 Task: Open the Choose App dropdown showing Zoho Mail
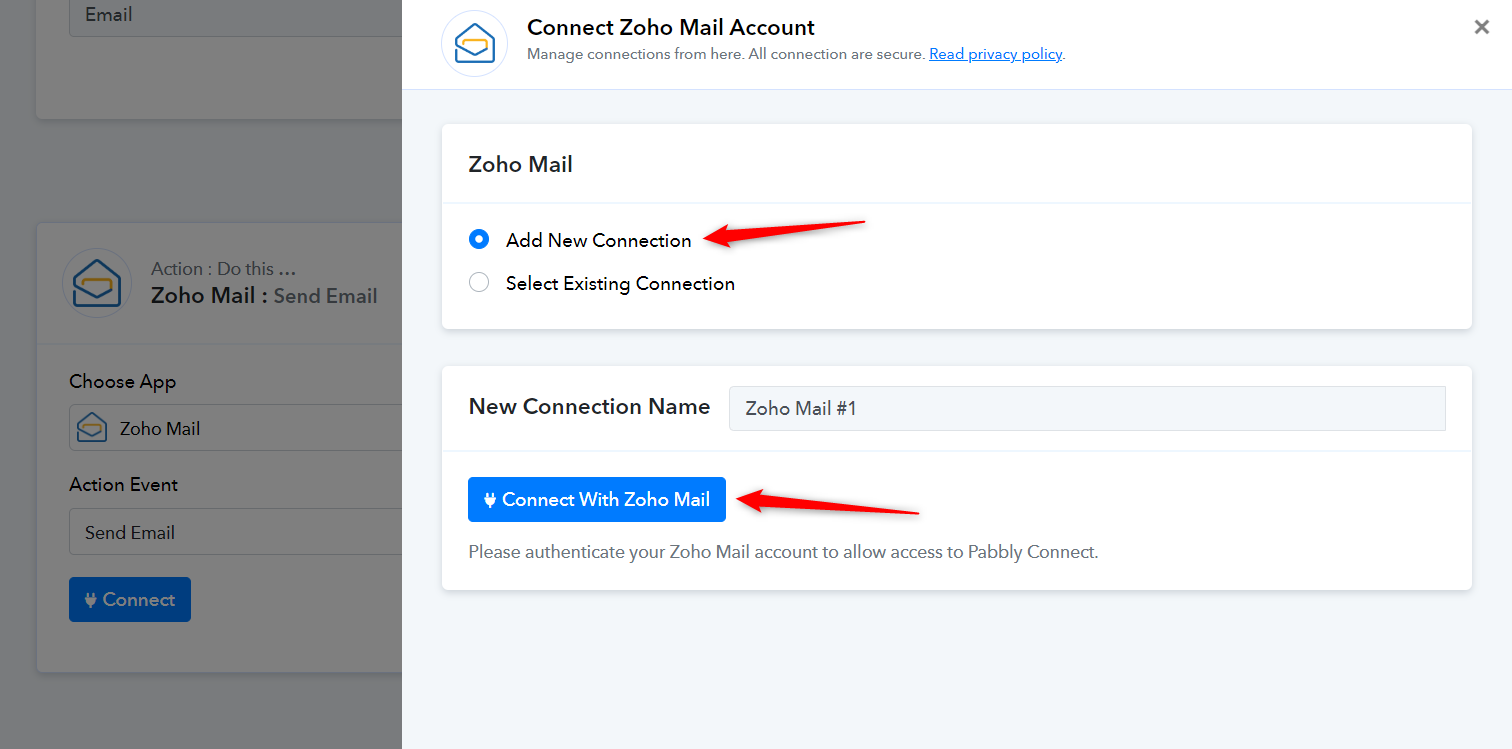[x=235, y=428]
